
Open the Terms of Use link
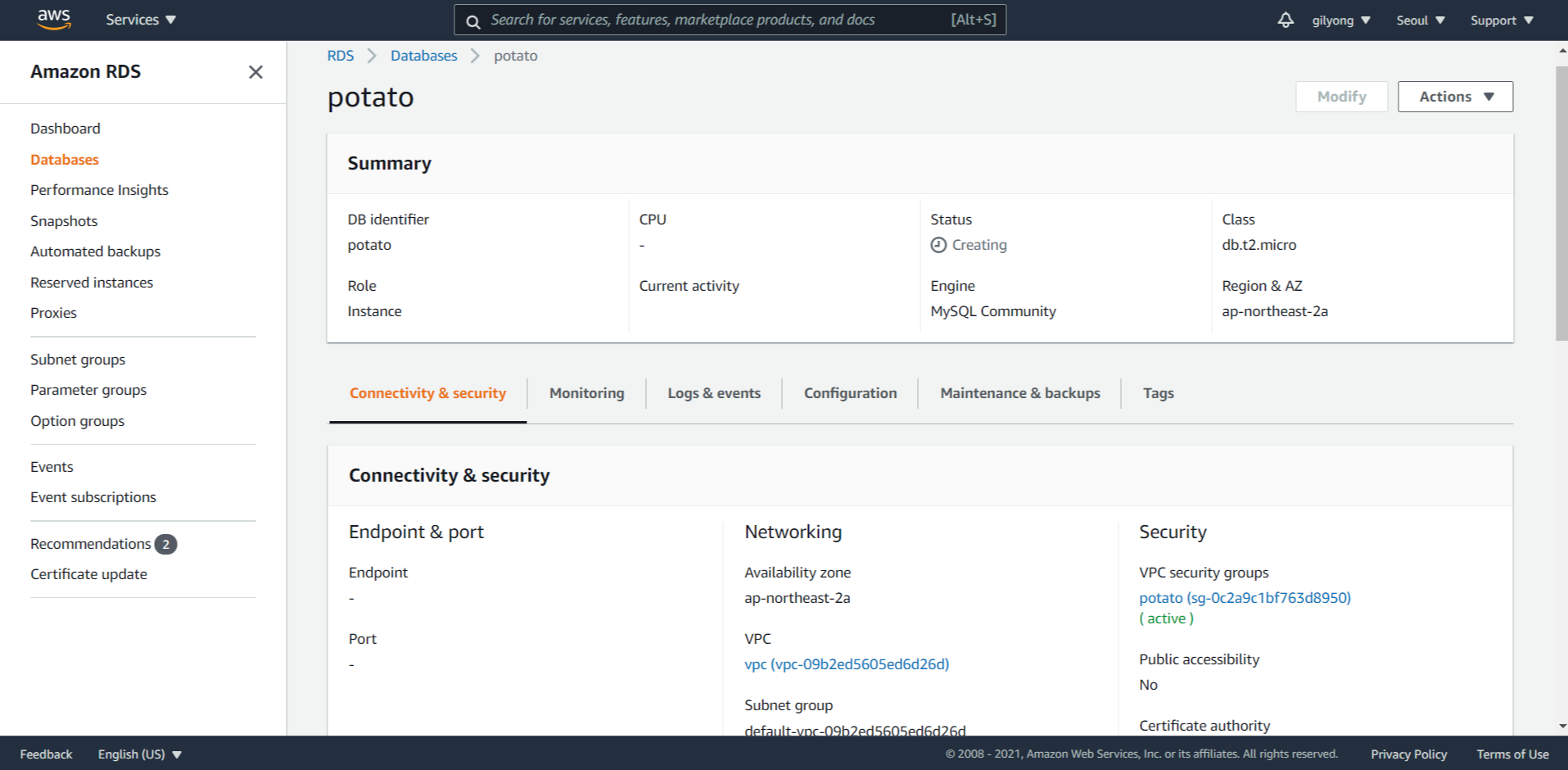pyautogui.click(x=1512, y=754)
